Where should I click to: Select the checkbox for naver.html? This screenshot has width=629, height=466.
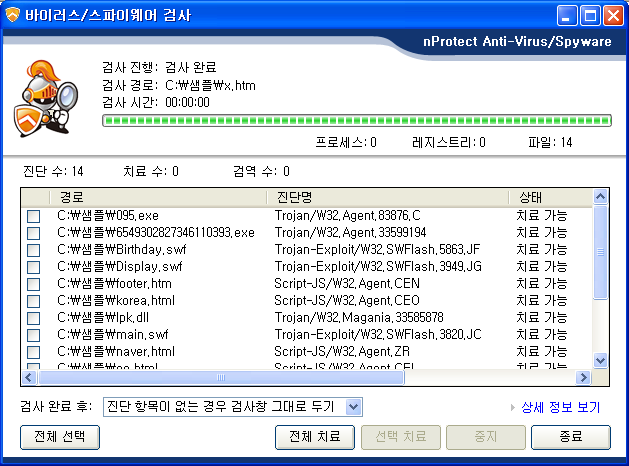point(34,351)
